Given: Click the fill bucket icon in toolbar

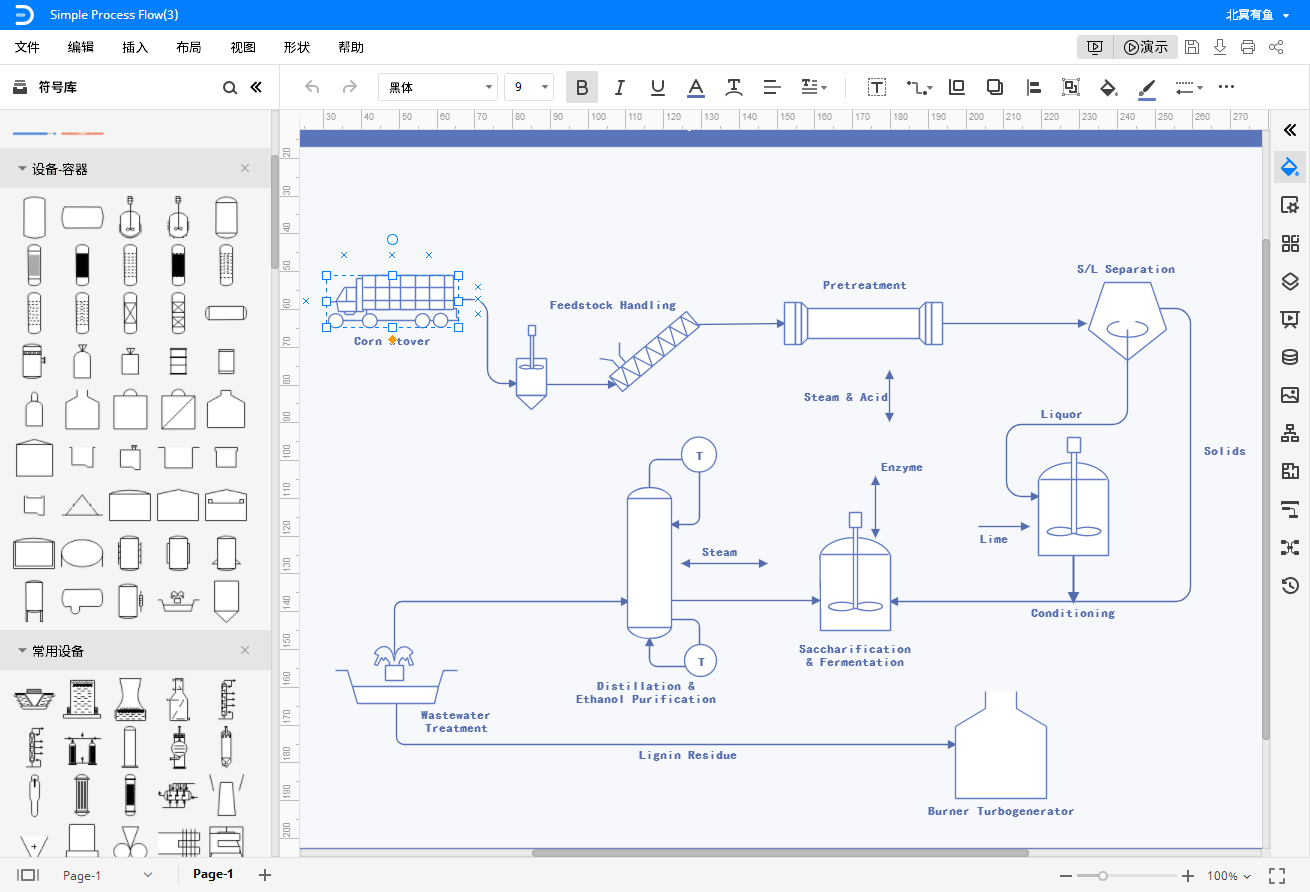Looking at the screenshot, I should [1108, 88].
